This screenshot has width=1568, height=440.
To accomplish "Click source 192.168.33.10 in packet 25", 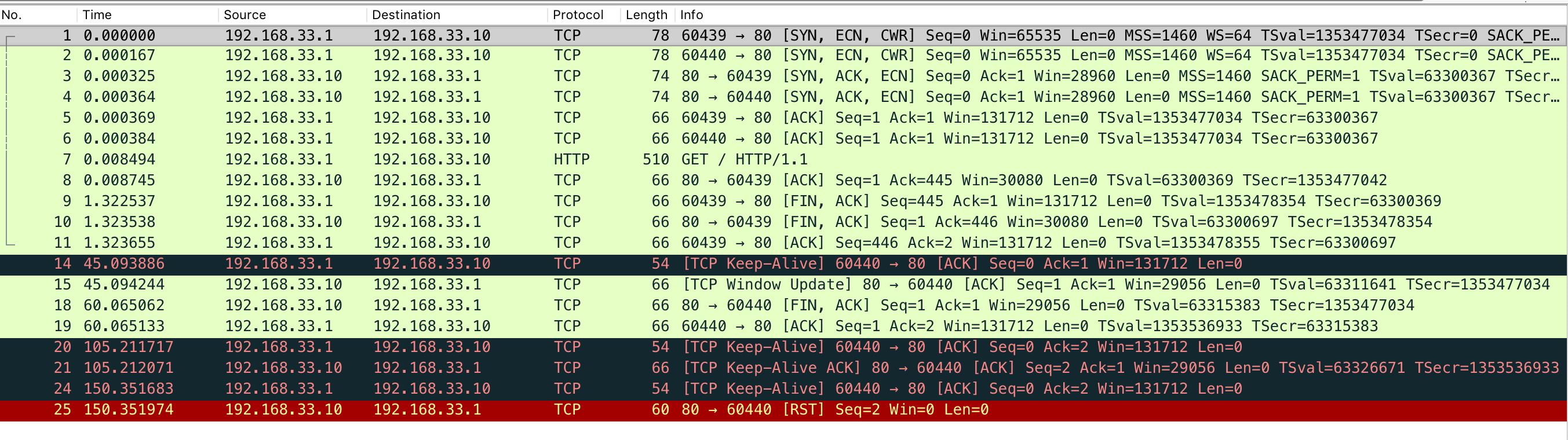I will click(284, 409).
